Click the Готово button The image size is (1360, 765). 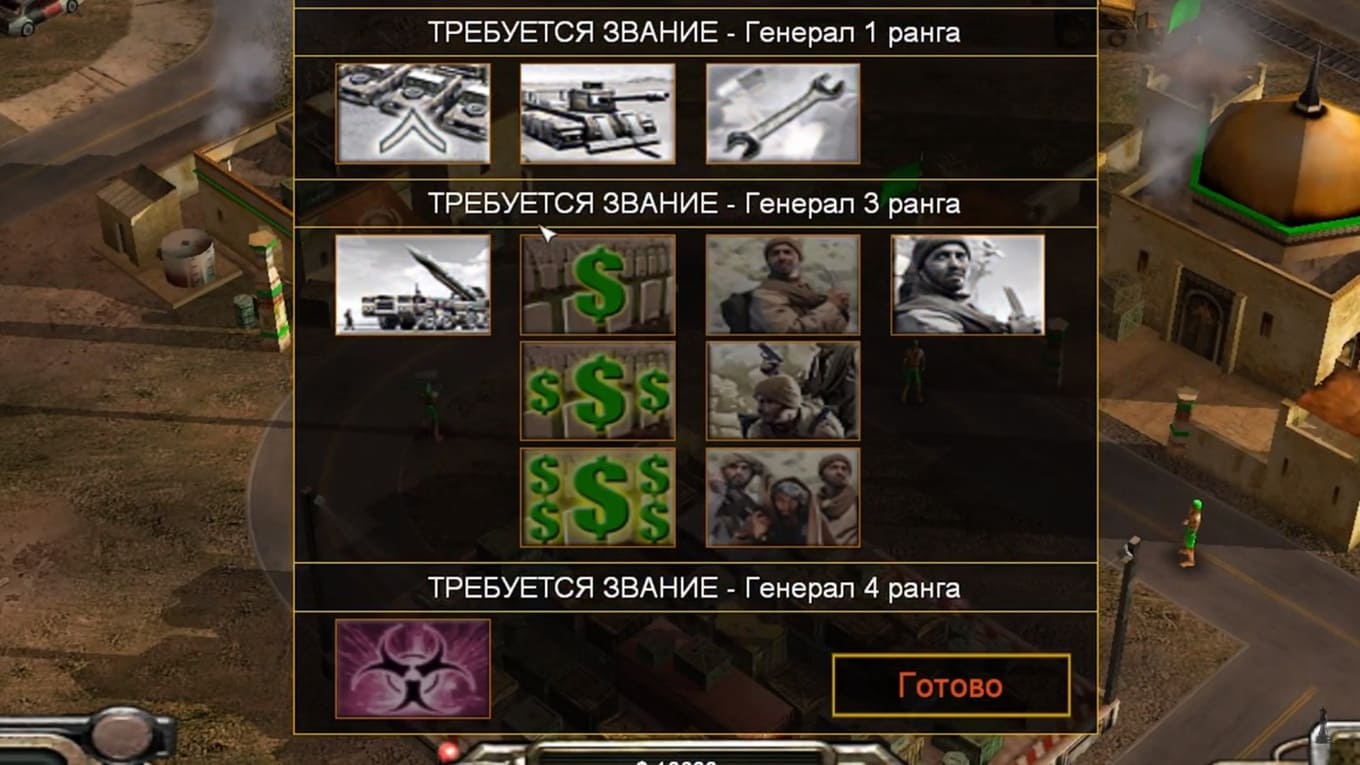click(x=951, y=686)
